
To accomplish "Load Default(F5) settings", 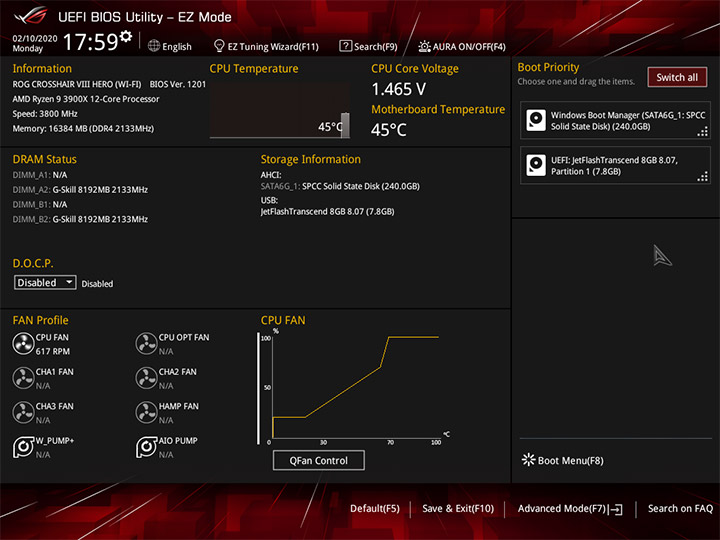I will pos(375,509).
